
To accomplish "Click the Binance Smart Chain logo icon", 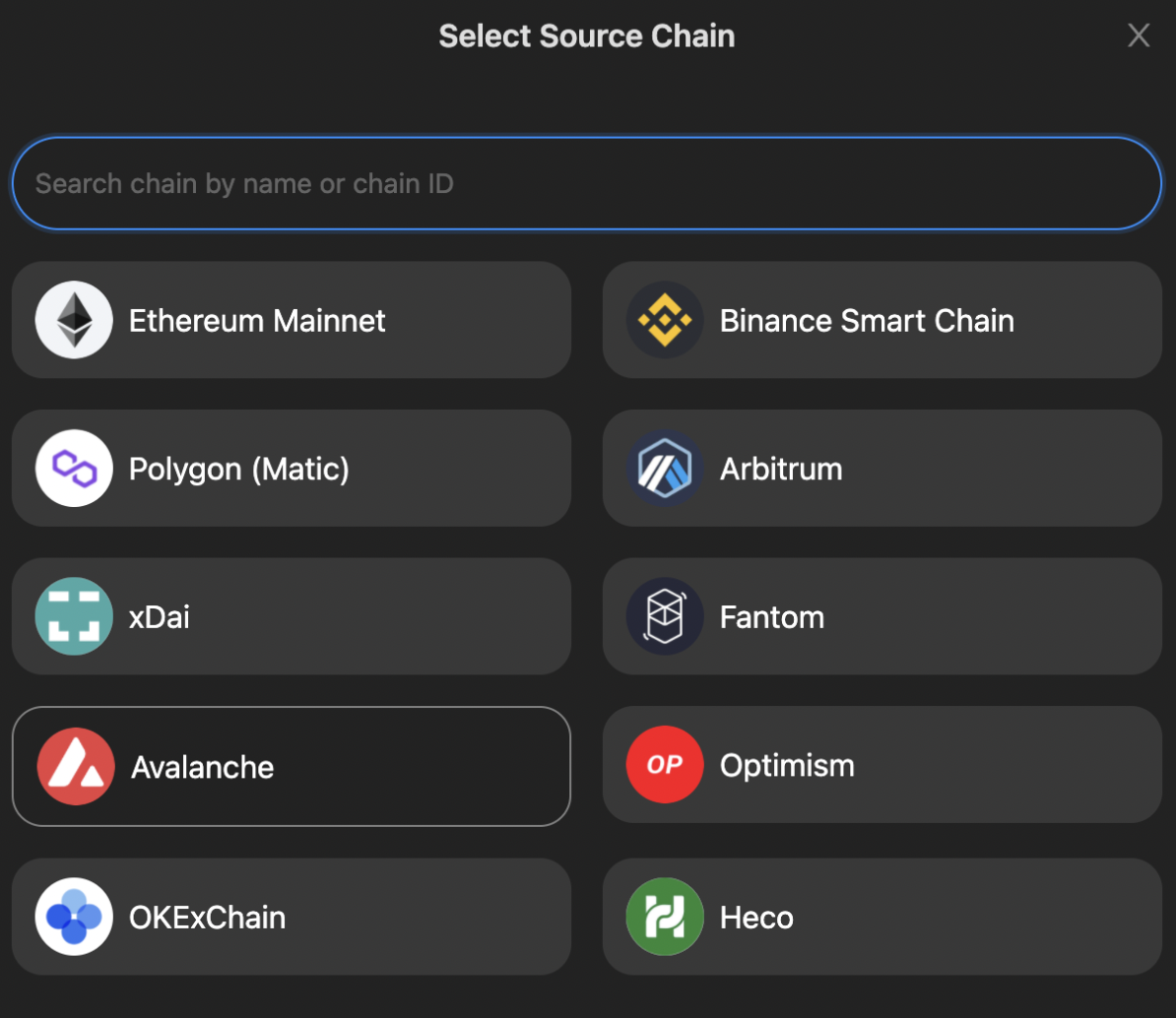I will (x=665, y=320).
